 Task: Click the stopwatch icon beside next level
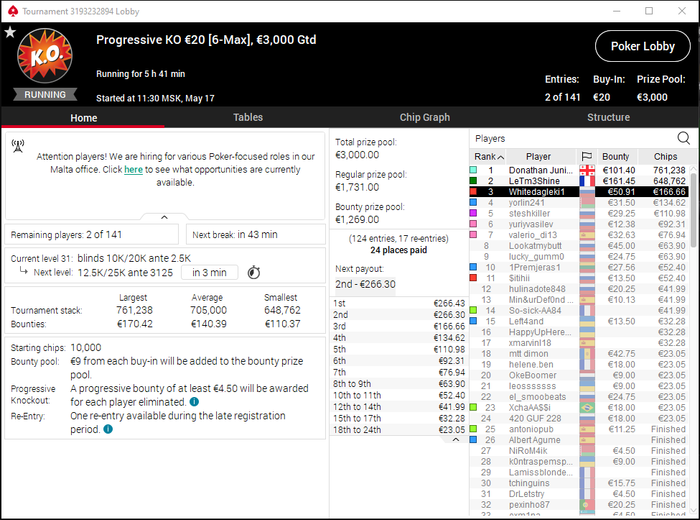(254, 272)
